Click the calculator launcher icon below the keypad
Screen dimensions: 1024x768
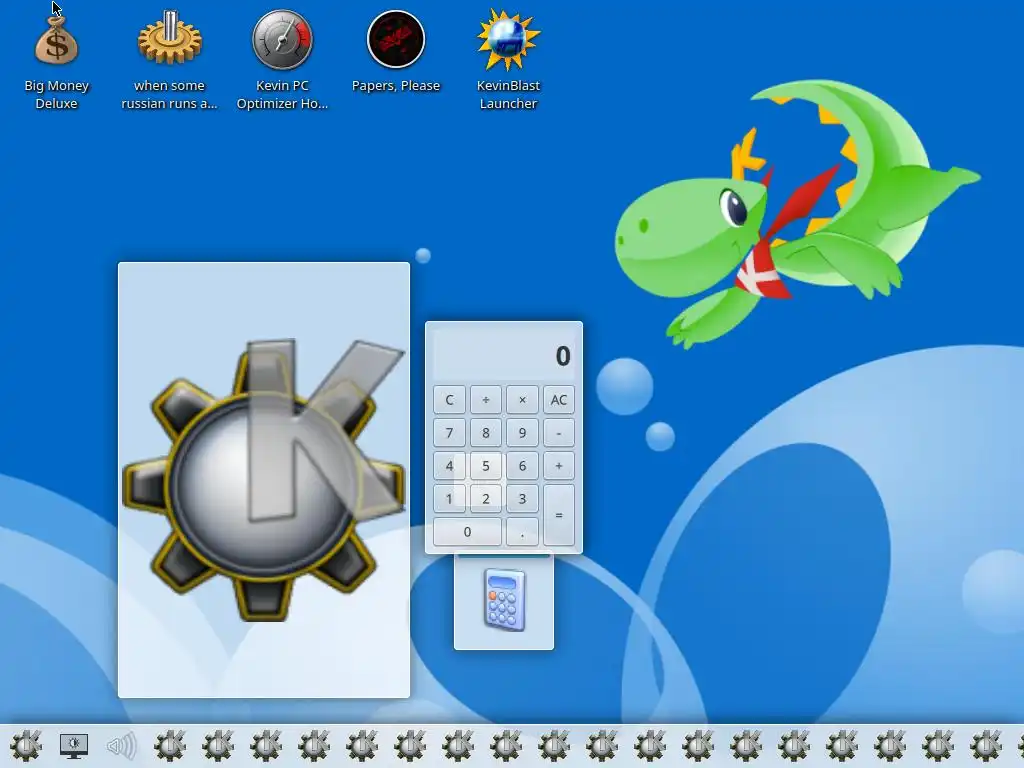pyautogui.click(x=504, y=601)
